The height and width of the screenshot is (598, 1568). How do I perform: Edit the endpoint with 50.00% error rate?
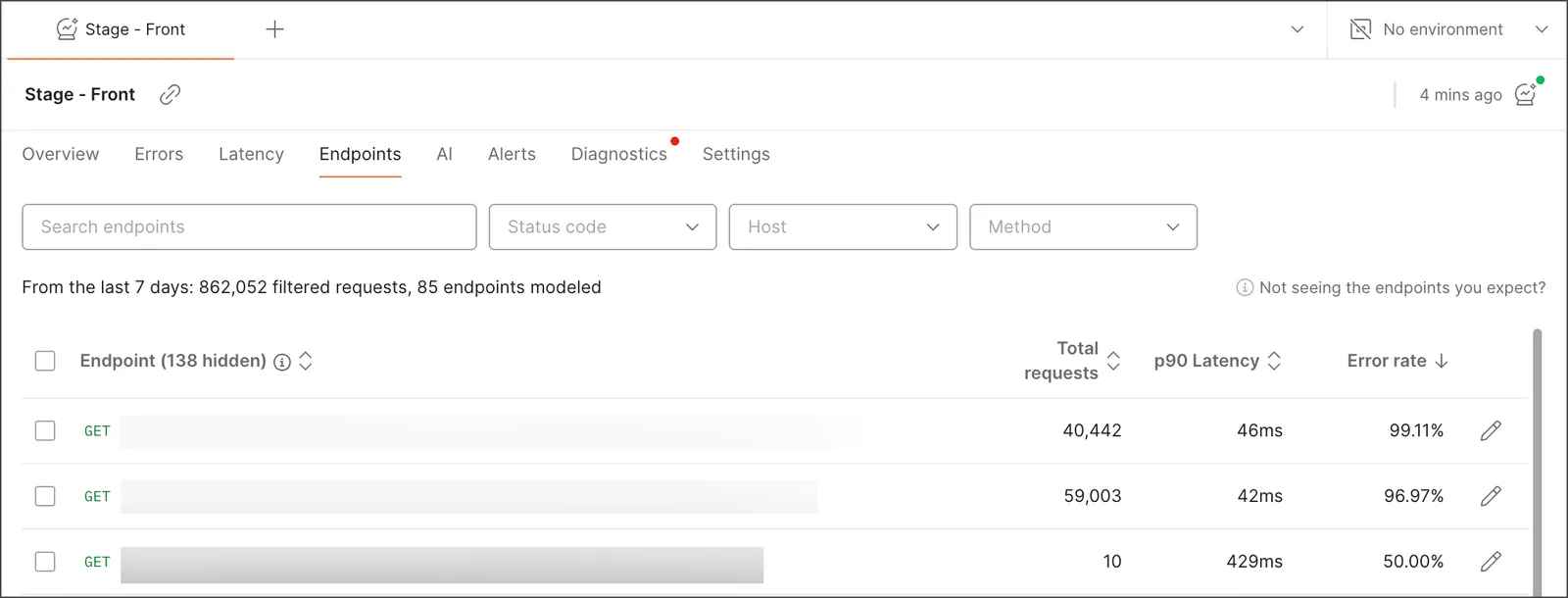(1491, 562)
